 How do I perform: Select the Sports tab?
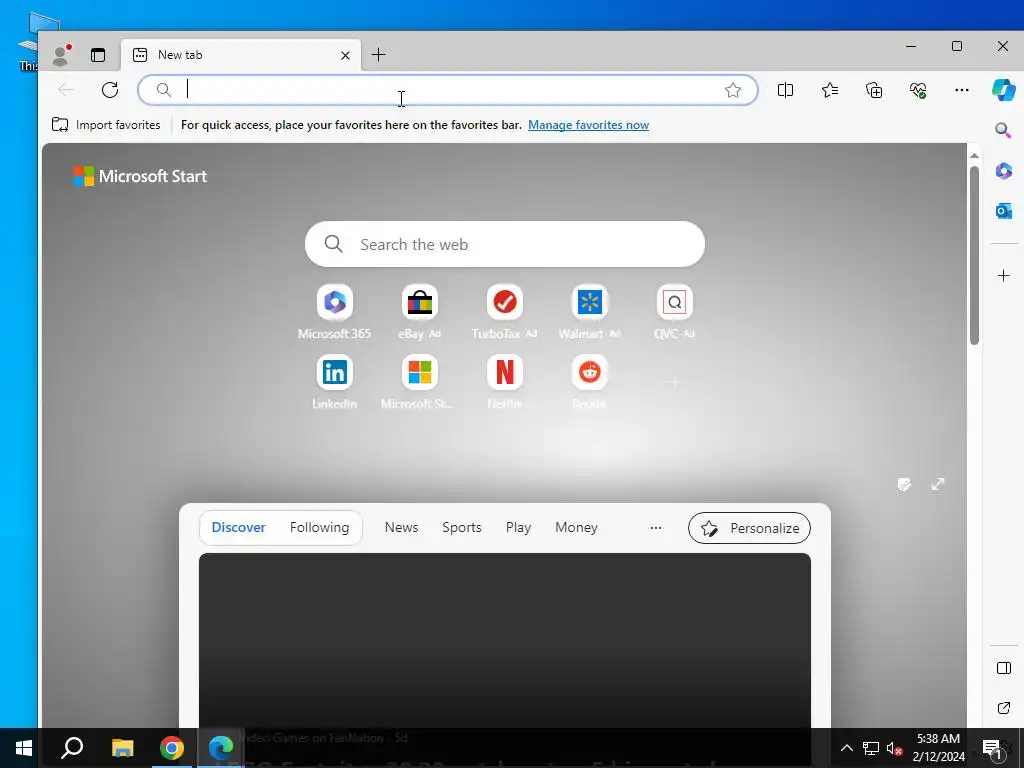click(x=462, y=528)
